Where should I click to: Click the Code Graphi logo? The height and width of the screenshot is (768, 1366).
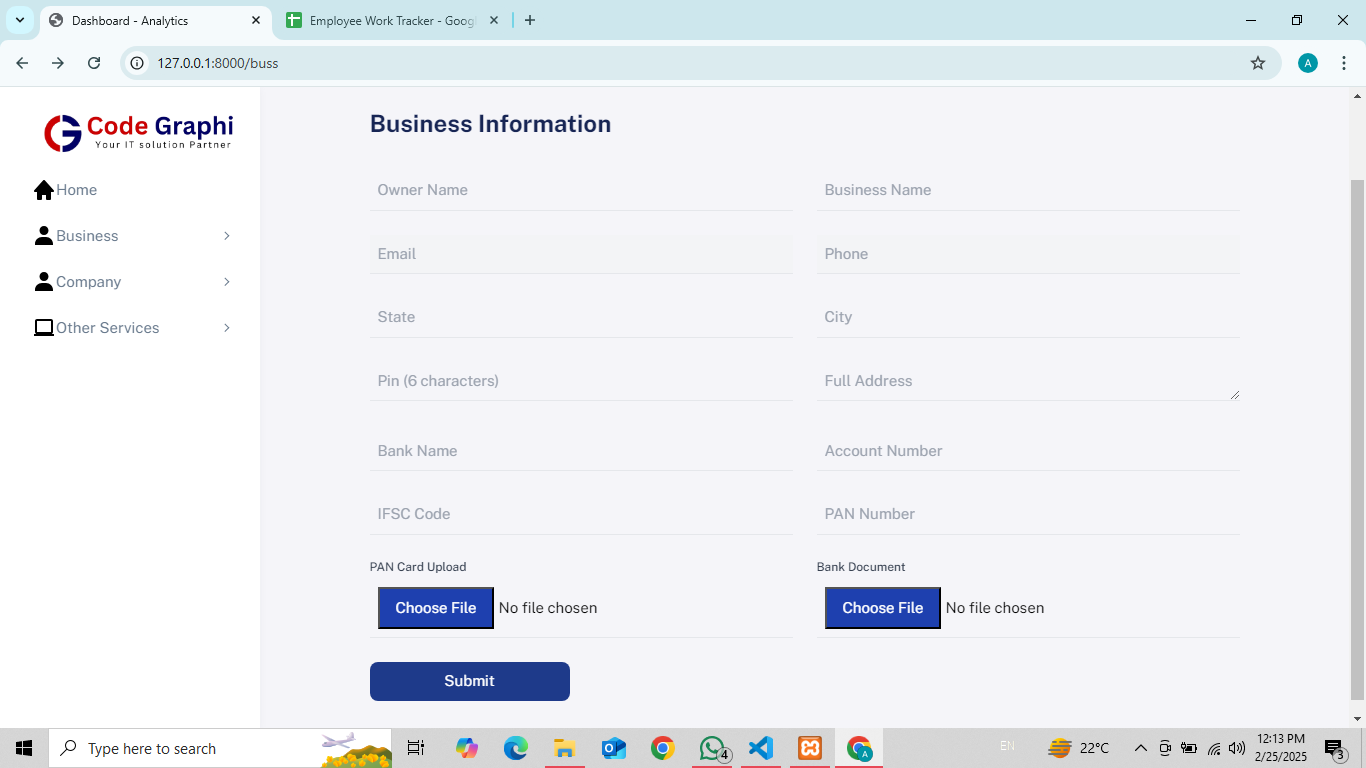point(138,132)
